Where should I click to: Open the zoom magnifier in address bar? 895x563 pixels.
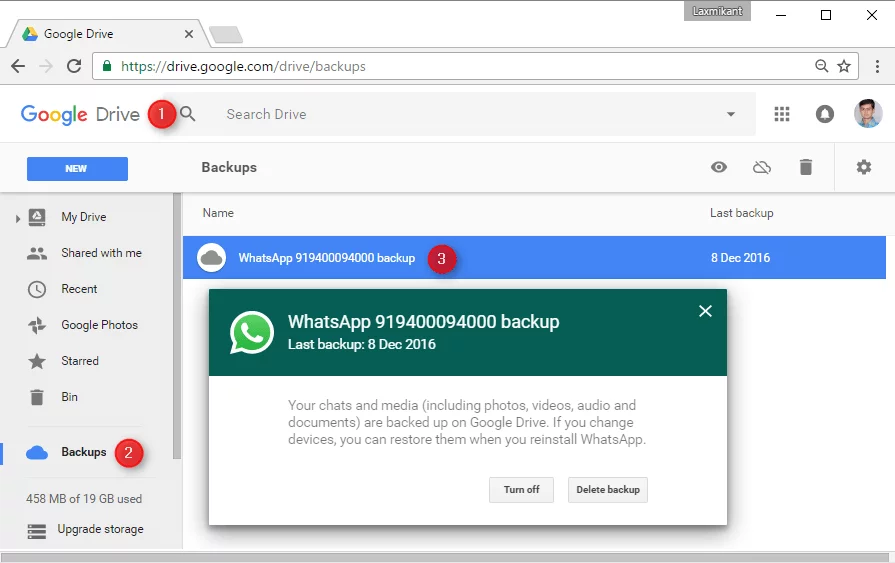821,66
